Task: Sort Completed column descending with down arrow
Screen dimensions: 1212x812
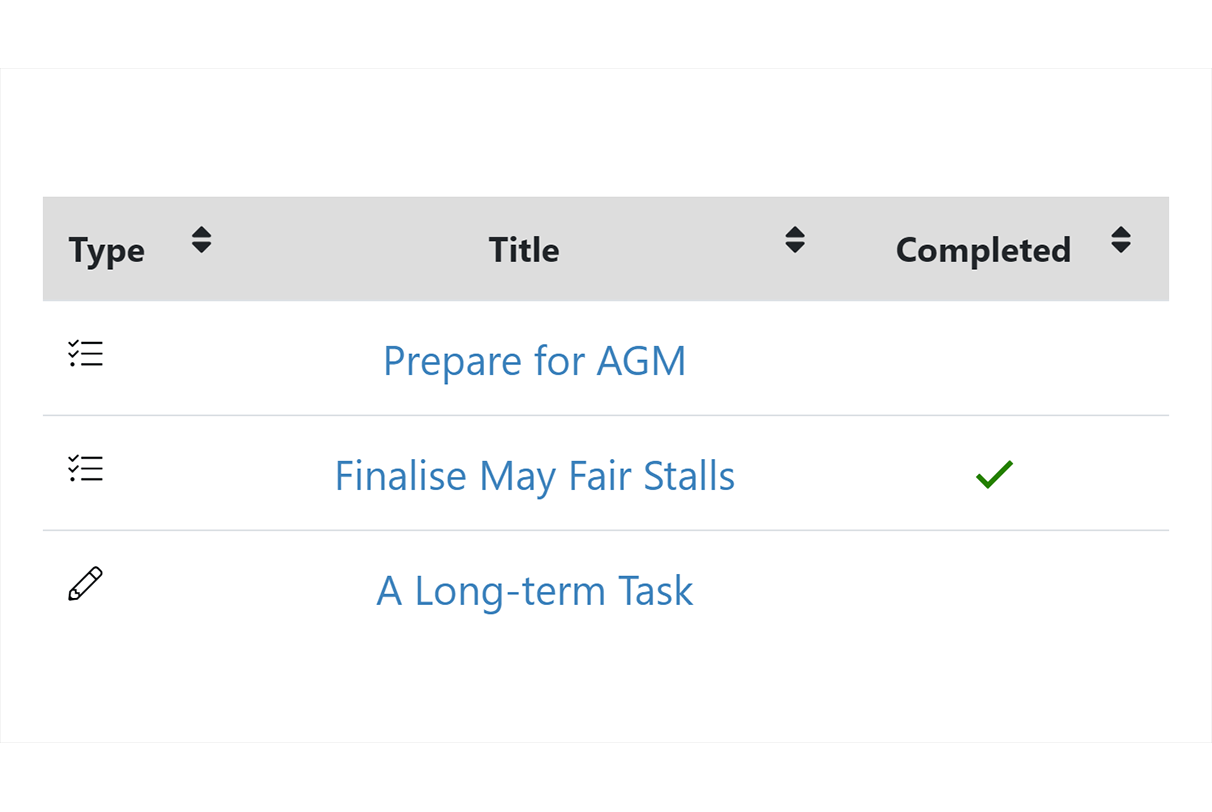Action: (x=1121, y=247)
